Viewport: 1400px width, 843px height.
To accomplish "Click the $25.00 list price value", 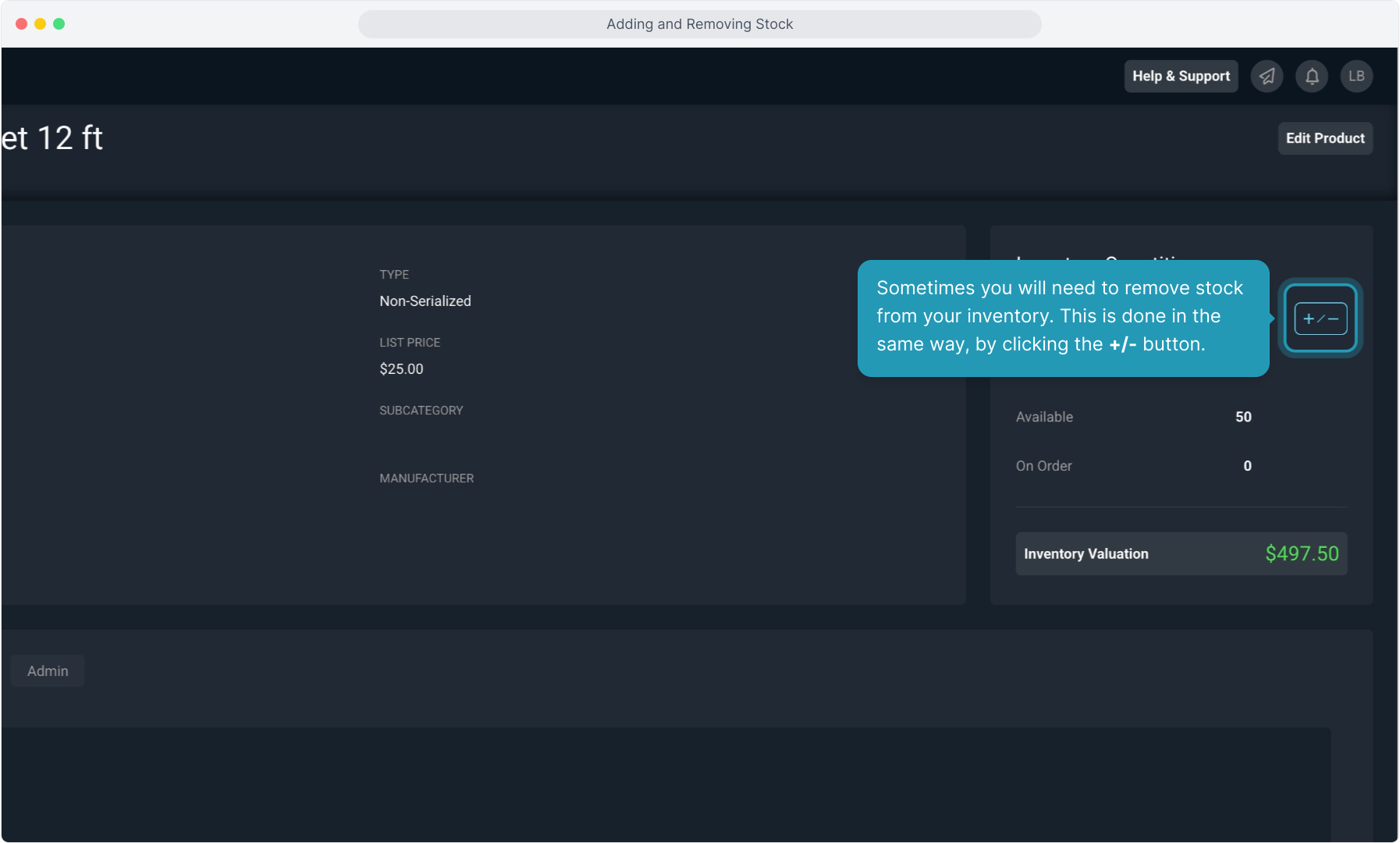I will pos(401,369).
